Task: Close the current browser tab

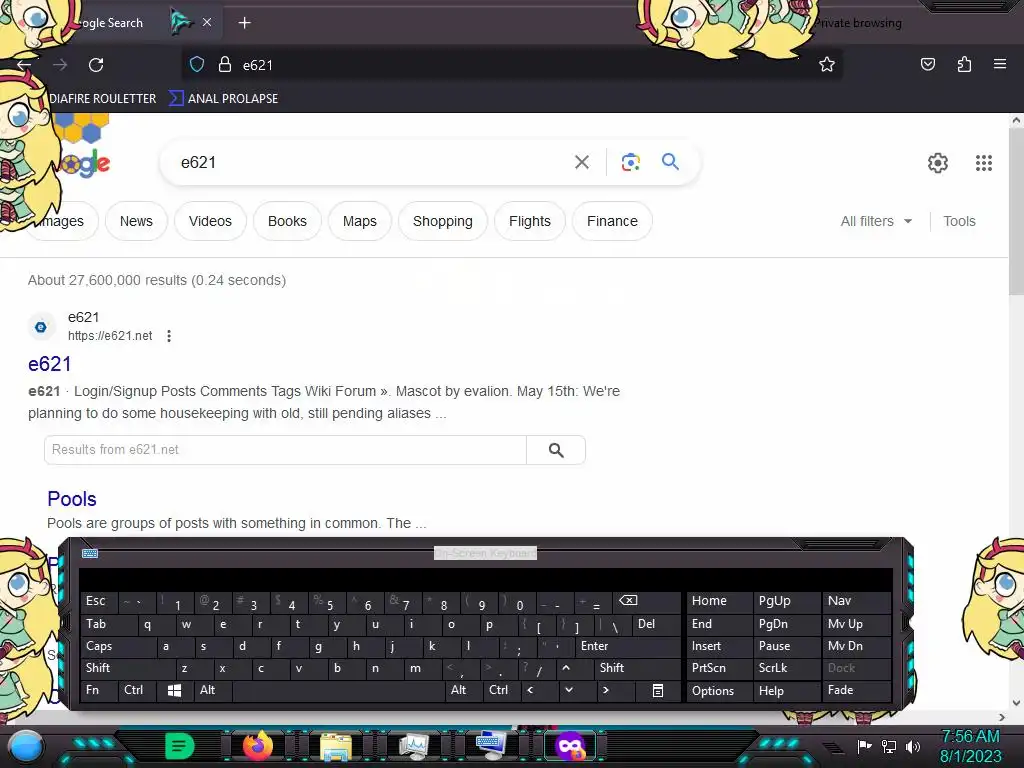Action: point(206,22)
